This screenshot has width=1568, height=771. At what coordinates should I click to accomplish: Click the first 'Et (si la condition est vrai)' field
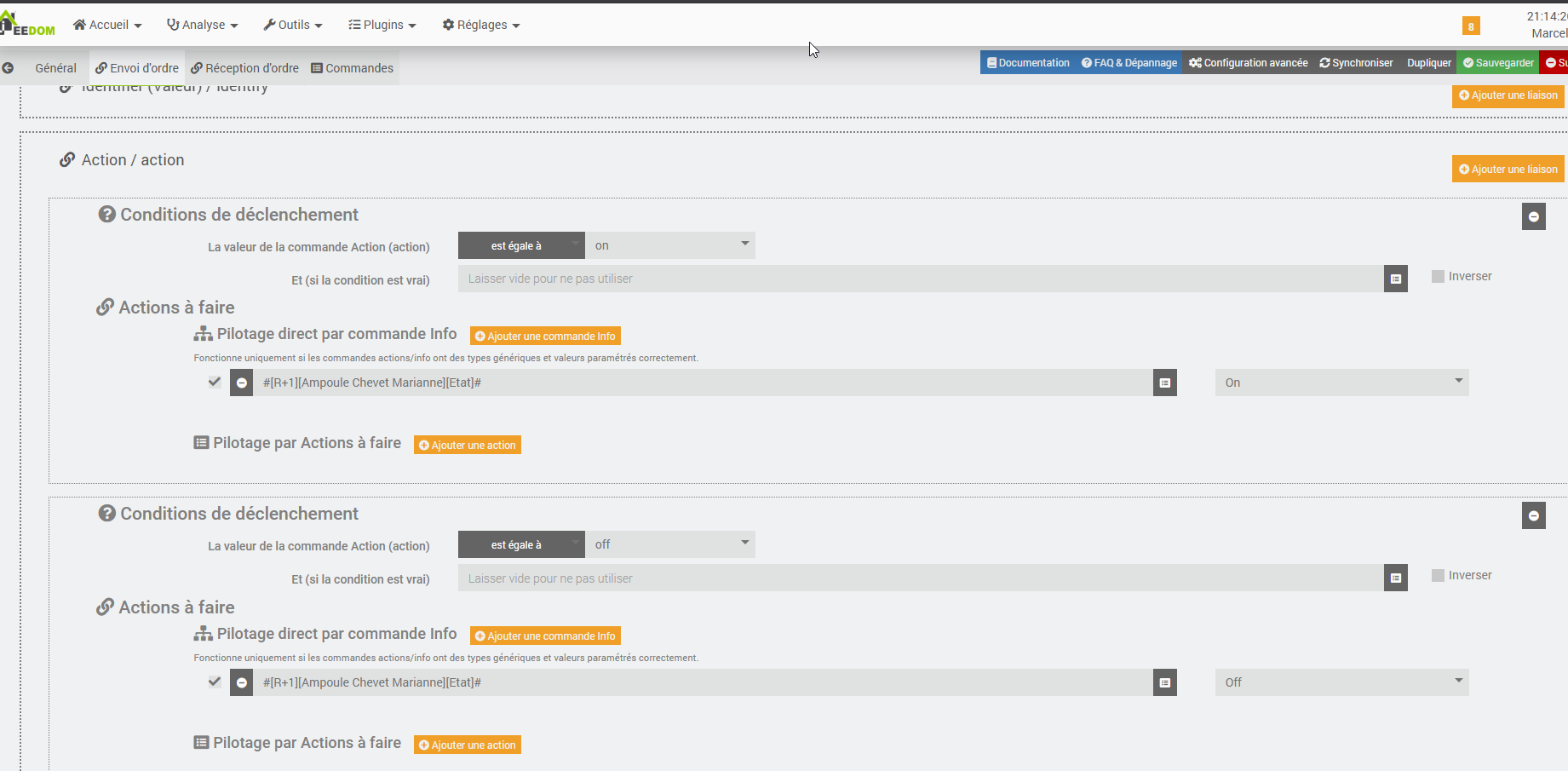pos(921,279)
